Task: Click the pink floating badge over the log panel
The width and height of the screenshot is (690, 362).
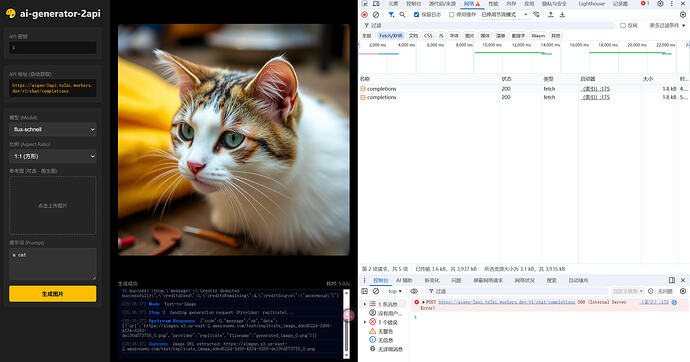Action: click(349, 315)
